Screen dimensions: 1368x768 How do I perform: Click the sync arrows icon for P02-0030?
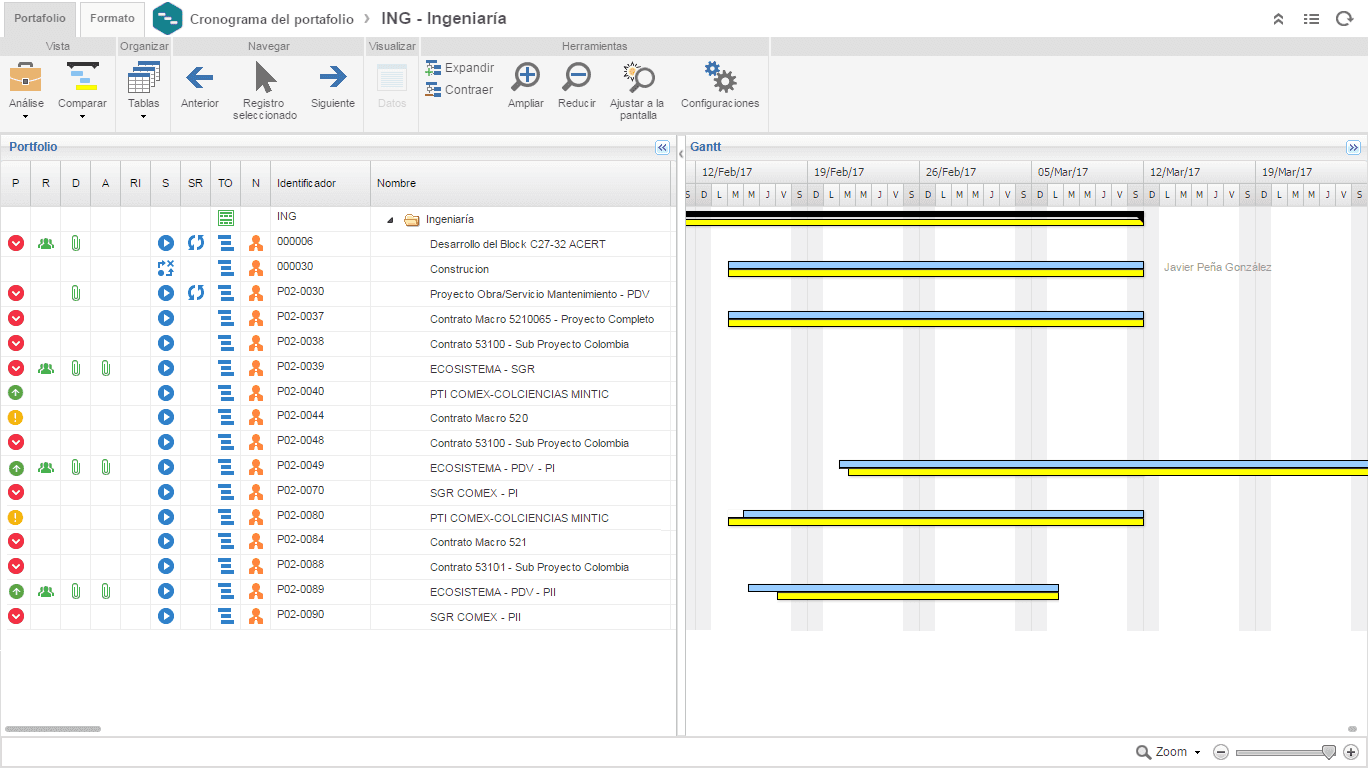195,293
